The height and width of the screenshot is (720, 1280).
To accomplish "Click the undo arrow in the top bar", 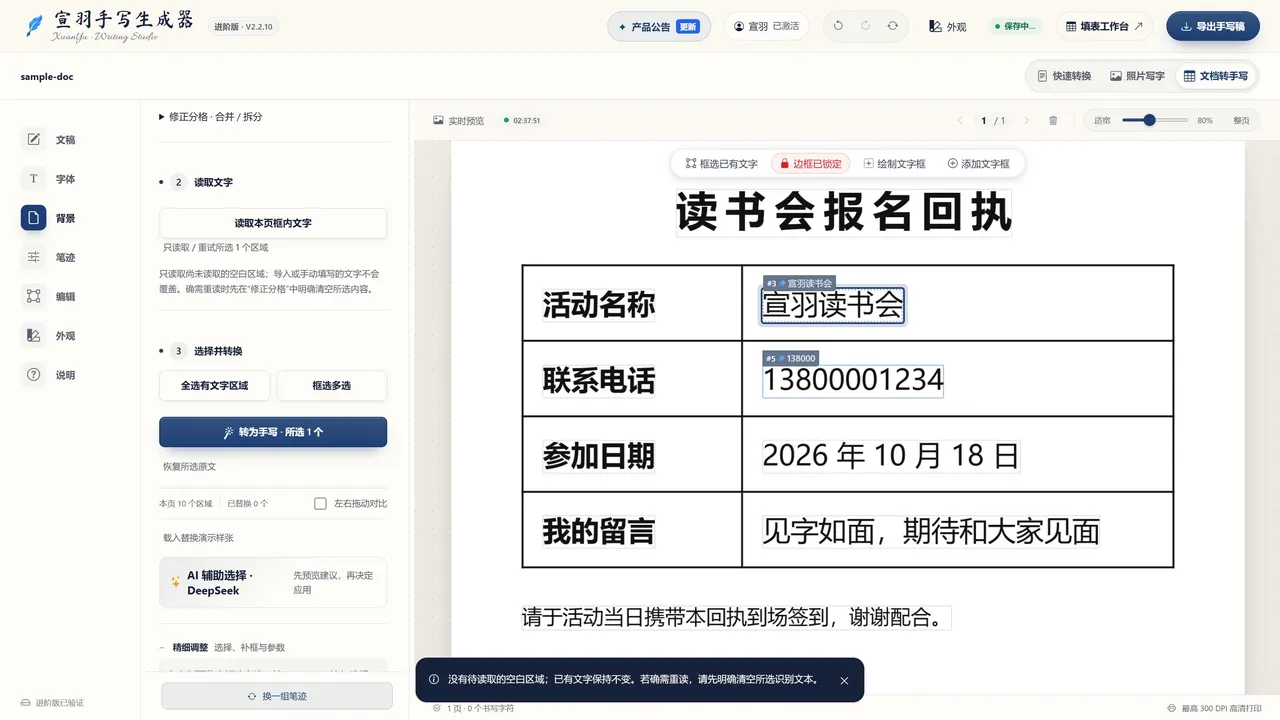I will coord(838,26).
